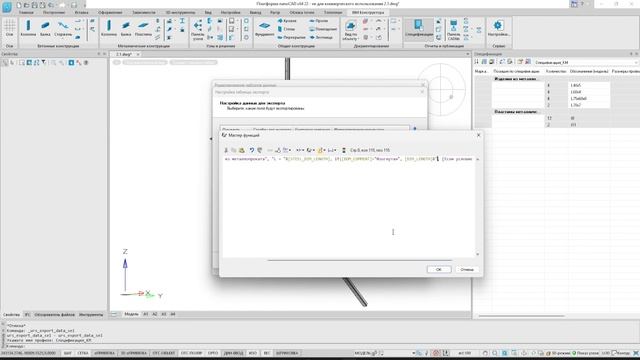This screenshot has width=640, height=360.
Task: Close the Мастер функций dialog
Action: click(478, 135)
